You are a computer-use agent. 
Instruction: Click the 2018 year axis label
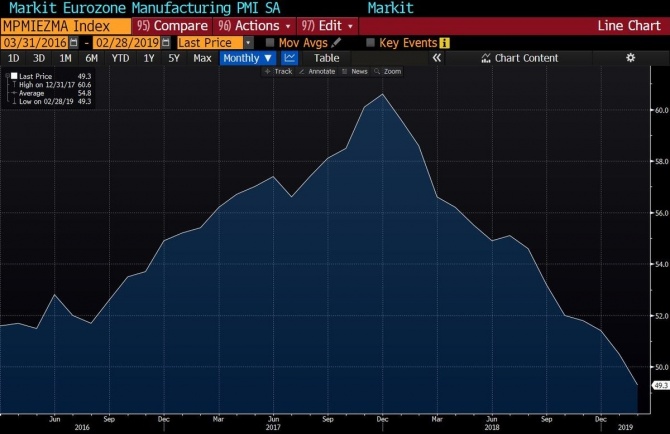(492, 428)
